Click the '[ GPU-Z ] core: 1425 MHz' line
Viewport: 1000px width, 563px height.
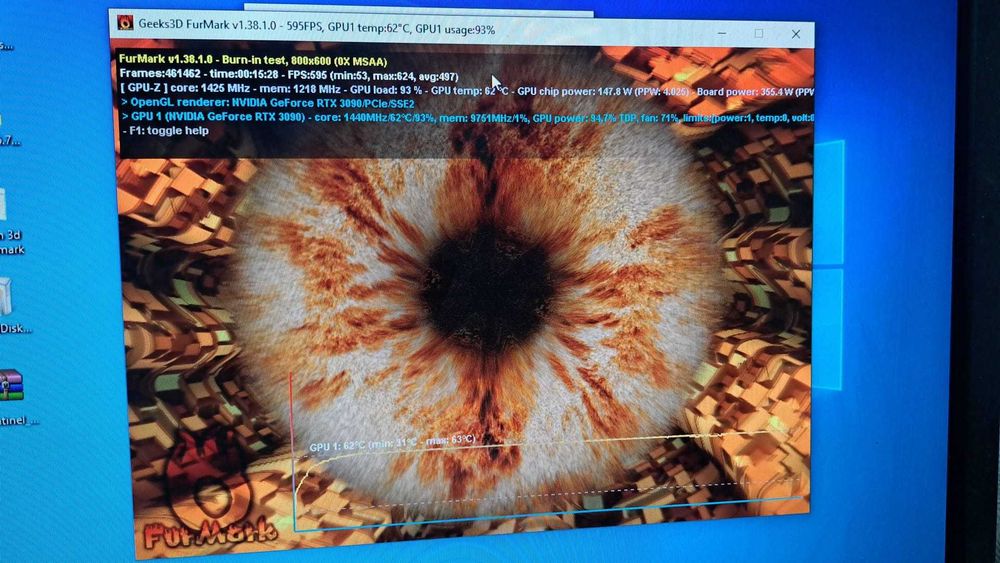tap(467, 89)
